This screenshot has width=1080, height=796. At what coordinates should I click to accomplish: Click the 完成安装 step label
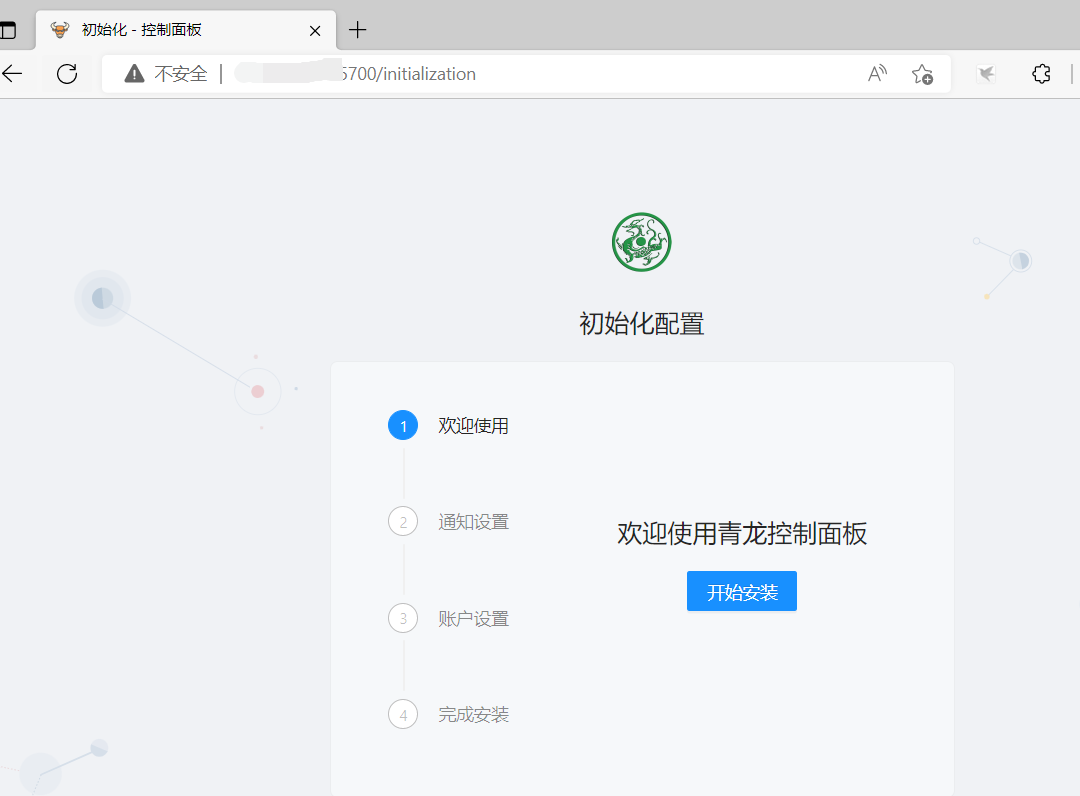coord(473,715)
